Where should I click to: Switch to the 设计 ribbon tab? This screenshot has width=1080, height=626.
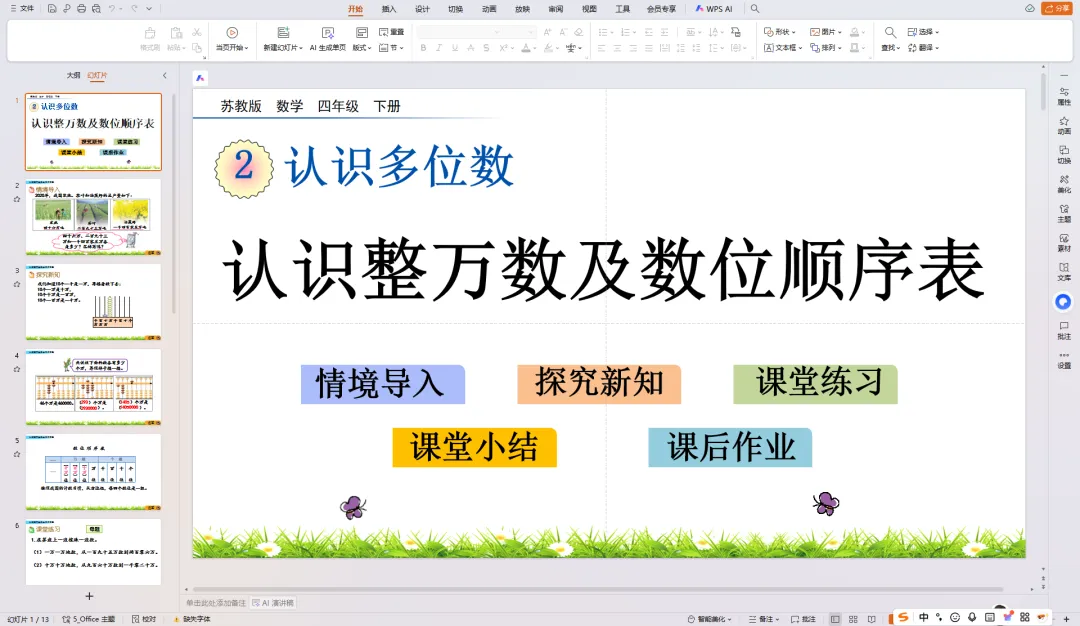422,9
